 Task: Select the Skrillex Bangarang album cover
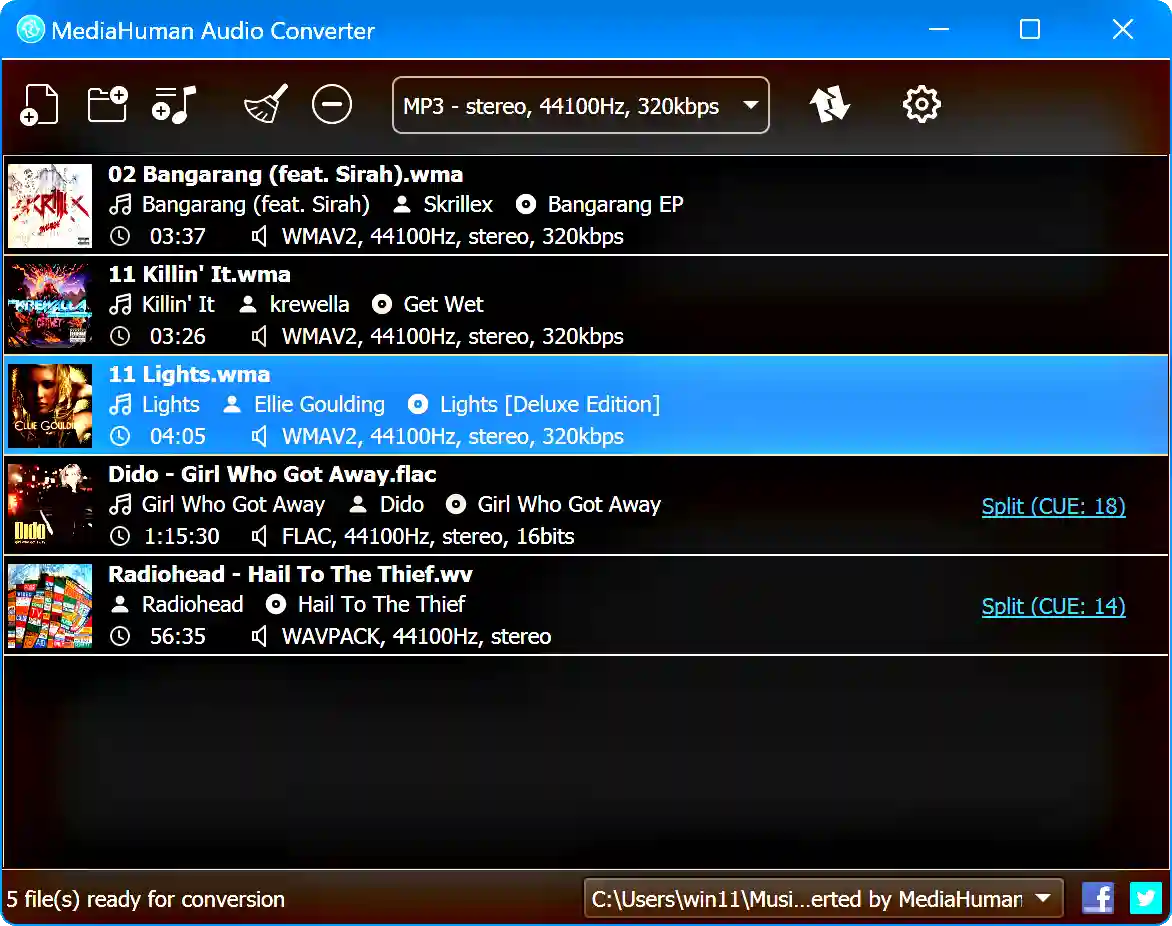[50, 206]
